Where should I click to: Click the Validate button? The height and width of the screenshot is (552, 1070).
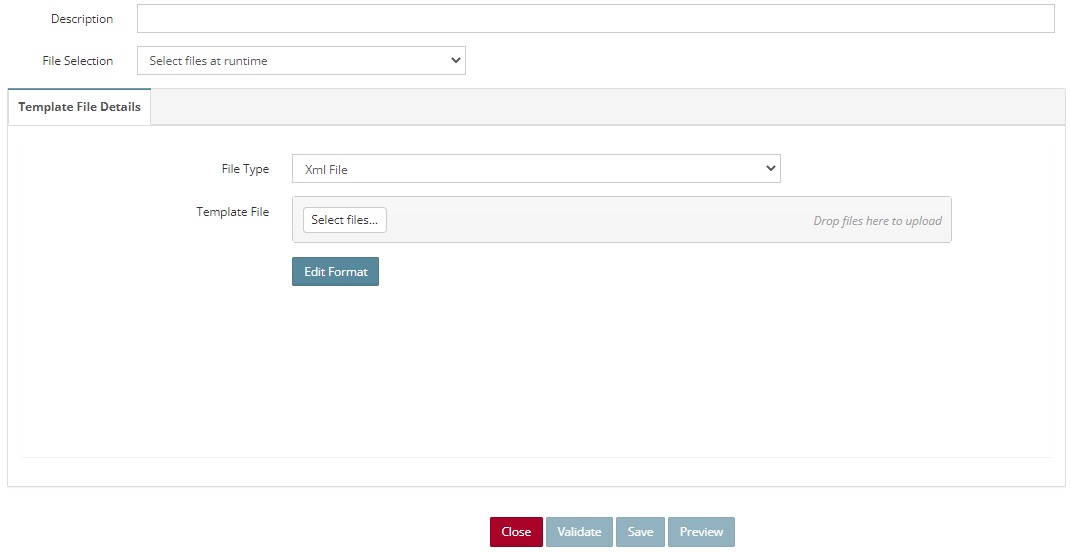coord(579,532)
